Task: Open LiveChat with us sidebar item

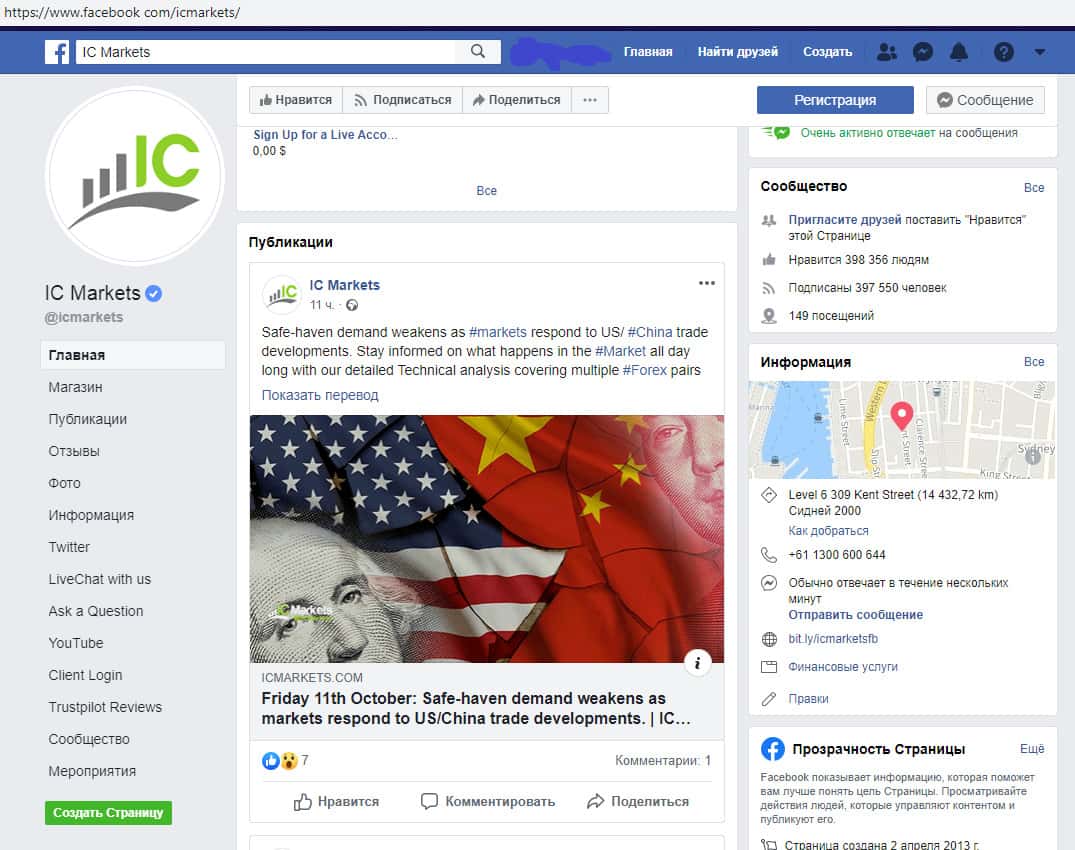Action: tap(99, 579)
